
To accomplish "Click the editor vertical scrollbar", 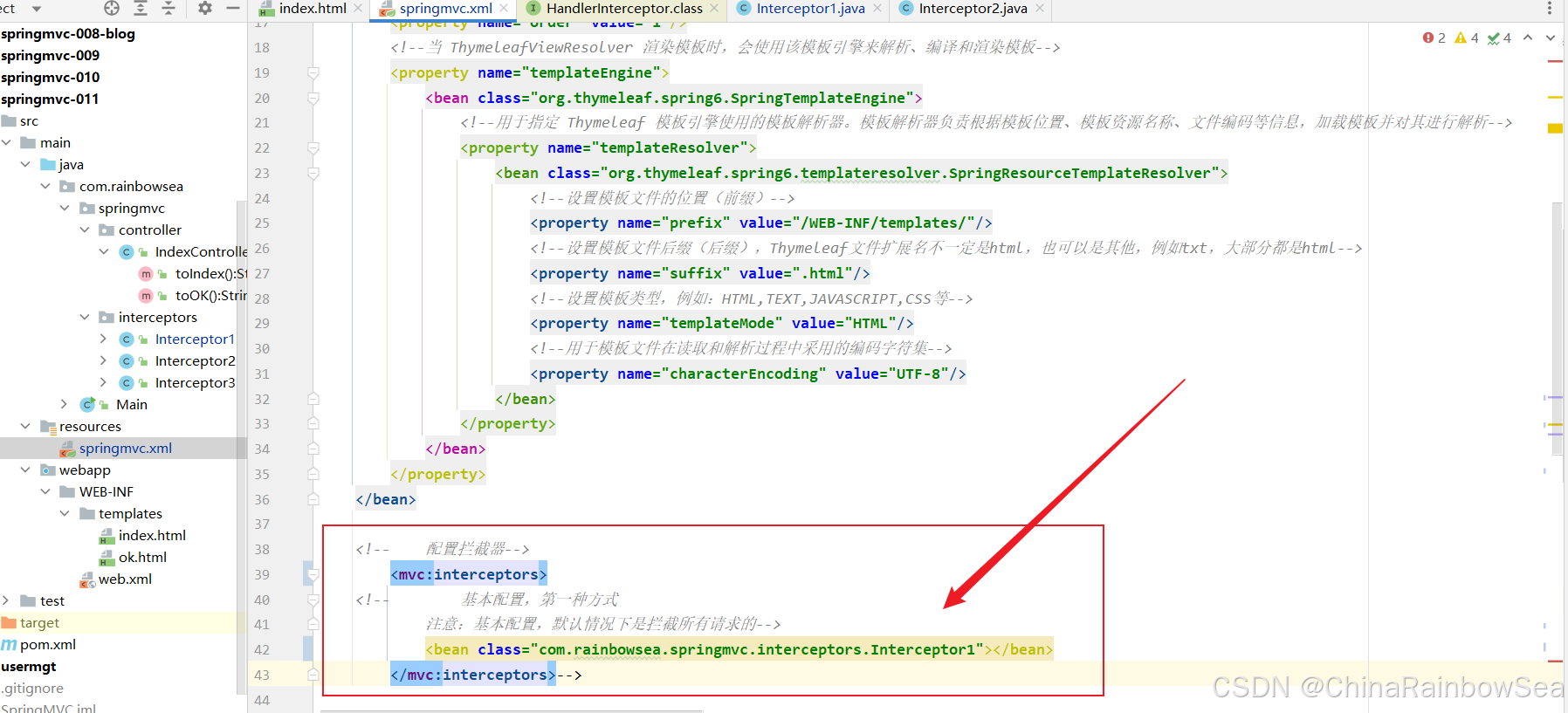I will (1558, 327).
